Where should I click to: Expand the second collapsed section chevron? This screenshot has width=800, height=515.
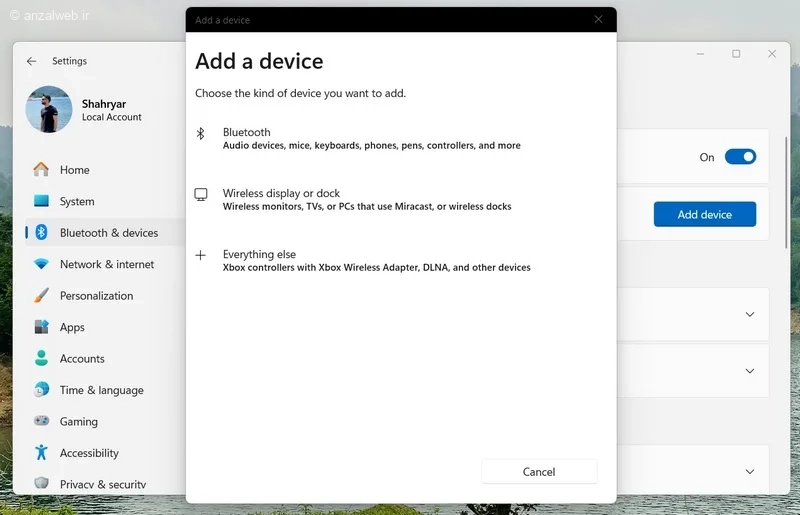click(749, 371)
